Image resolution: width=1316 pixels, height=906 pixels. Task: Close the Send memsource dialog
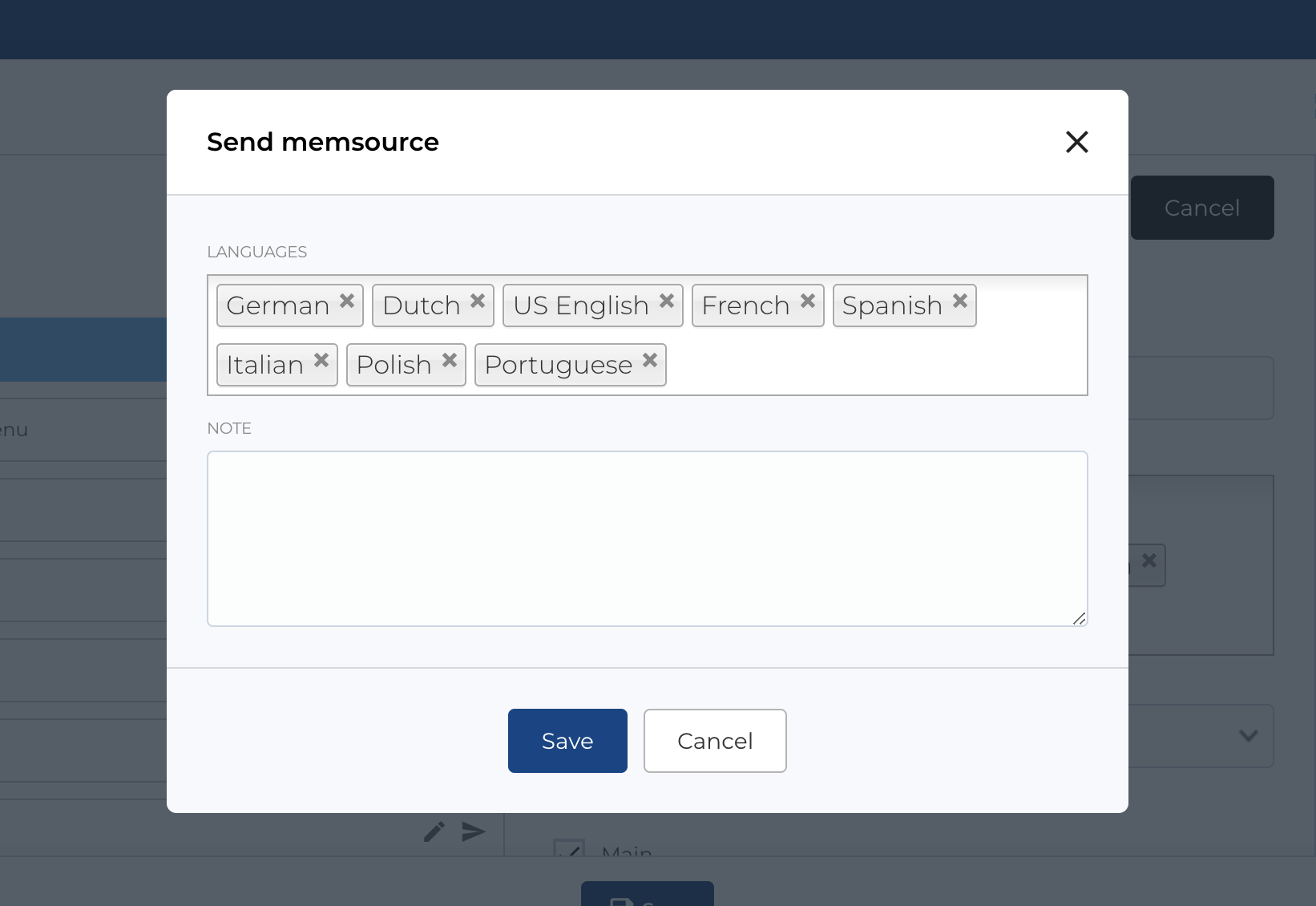click(1077, 142)
